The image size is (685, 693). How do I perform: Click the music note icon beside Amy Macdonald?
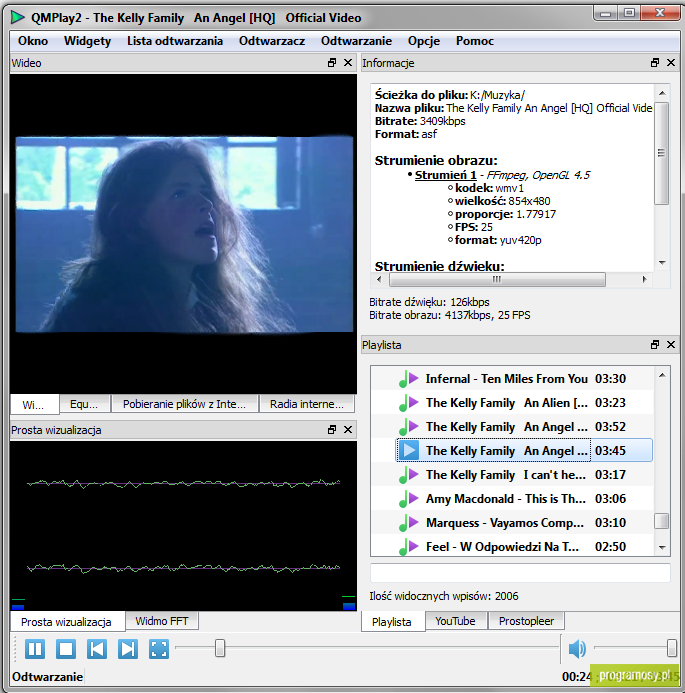pos(409,499)
